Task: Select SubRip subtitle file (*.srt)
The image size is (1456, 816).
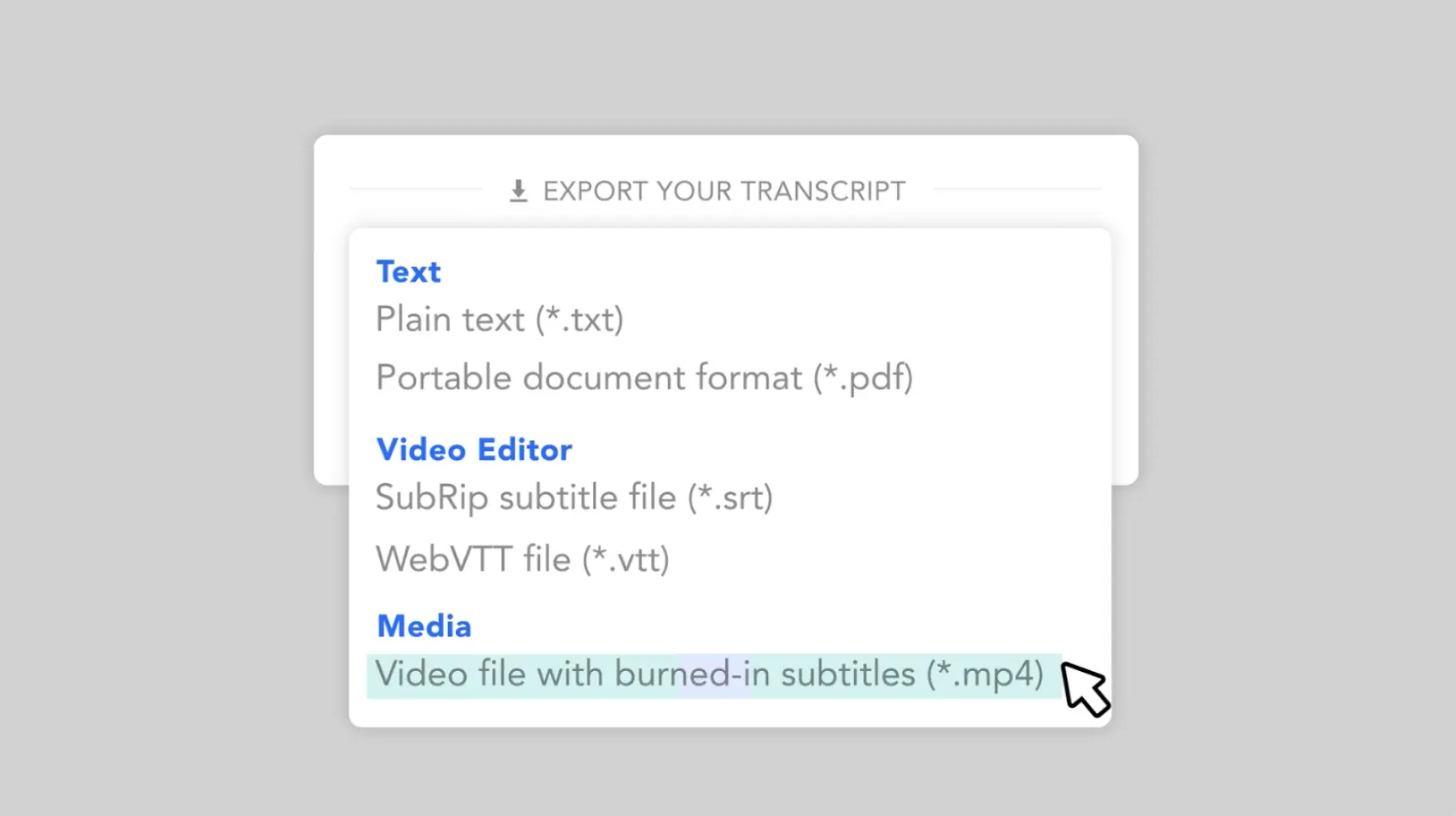Action: (x=574, y=497)
